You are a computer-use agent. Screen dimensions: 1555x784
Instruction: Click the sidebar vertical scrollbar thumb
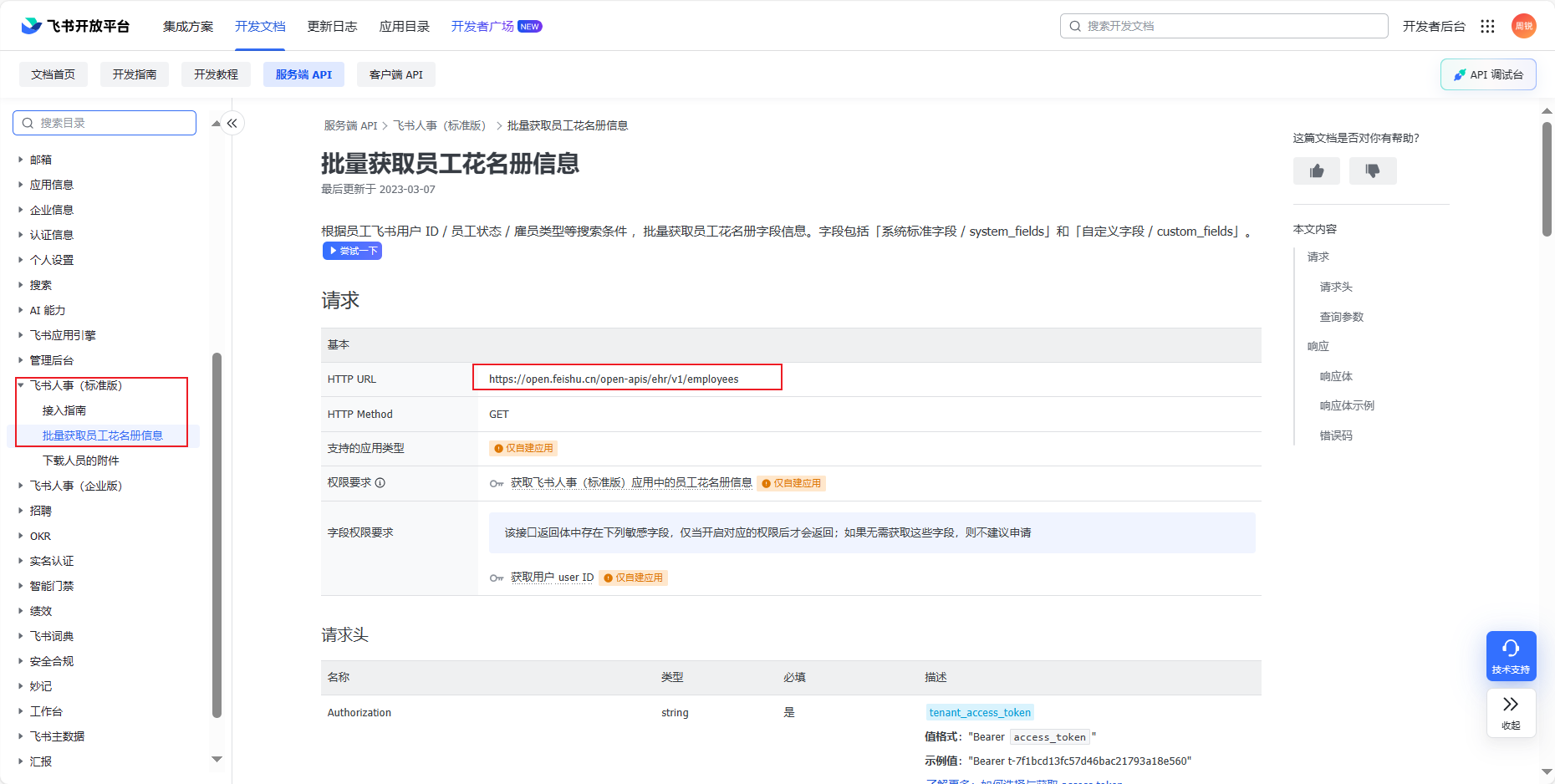[217, 535]
